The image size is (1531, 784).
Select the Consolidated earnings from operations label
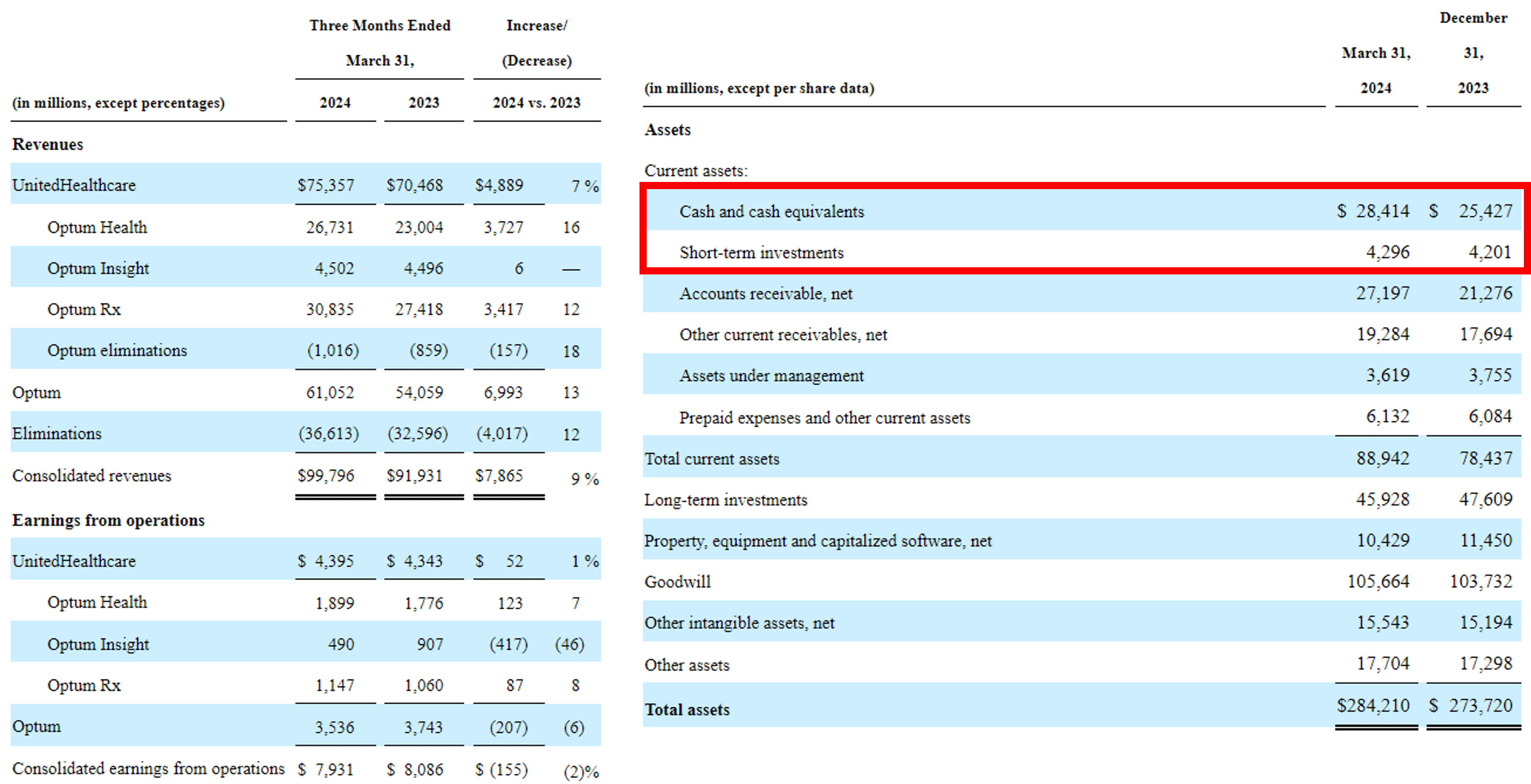click(149, 769)
